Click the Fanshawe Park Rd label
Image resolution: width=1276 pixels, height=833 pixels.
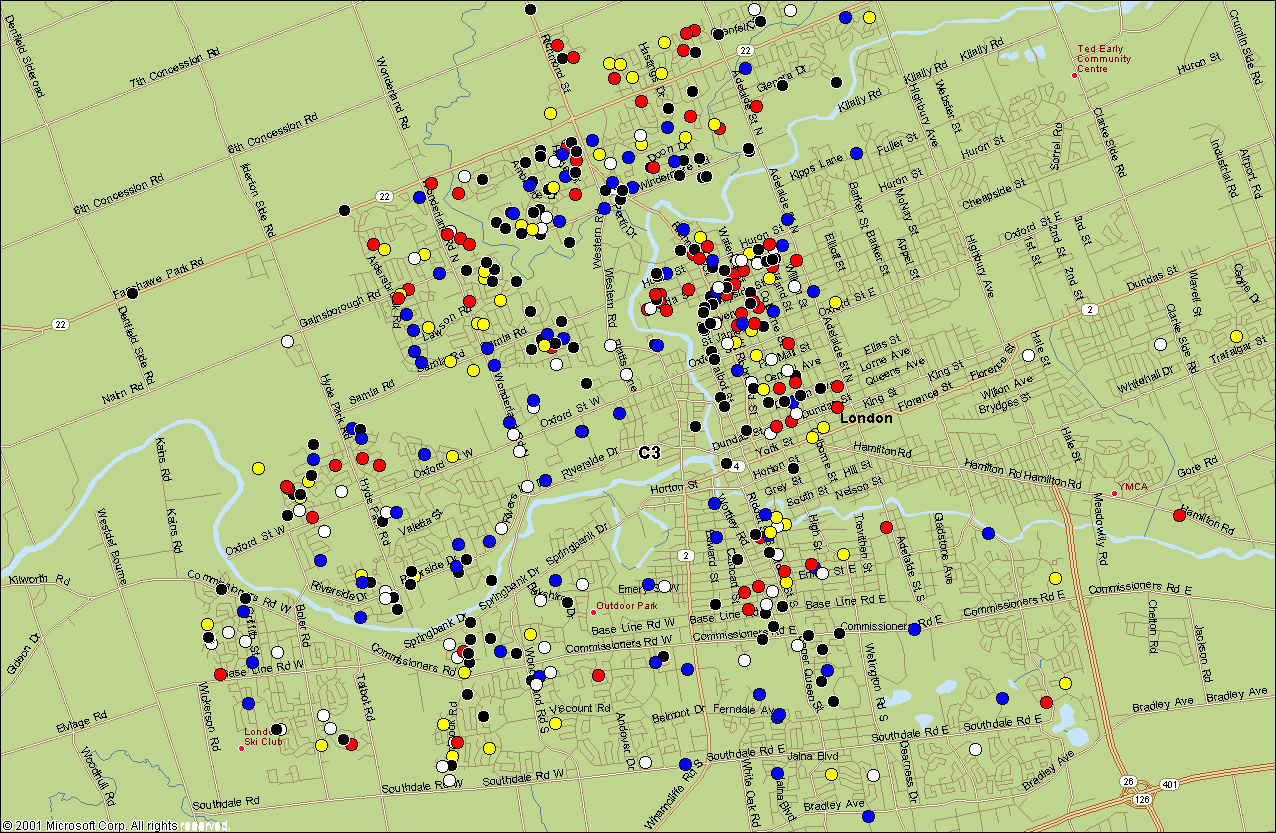(158, 278)
